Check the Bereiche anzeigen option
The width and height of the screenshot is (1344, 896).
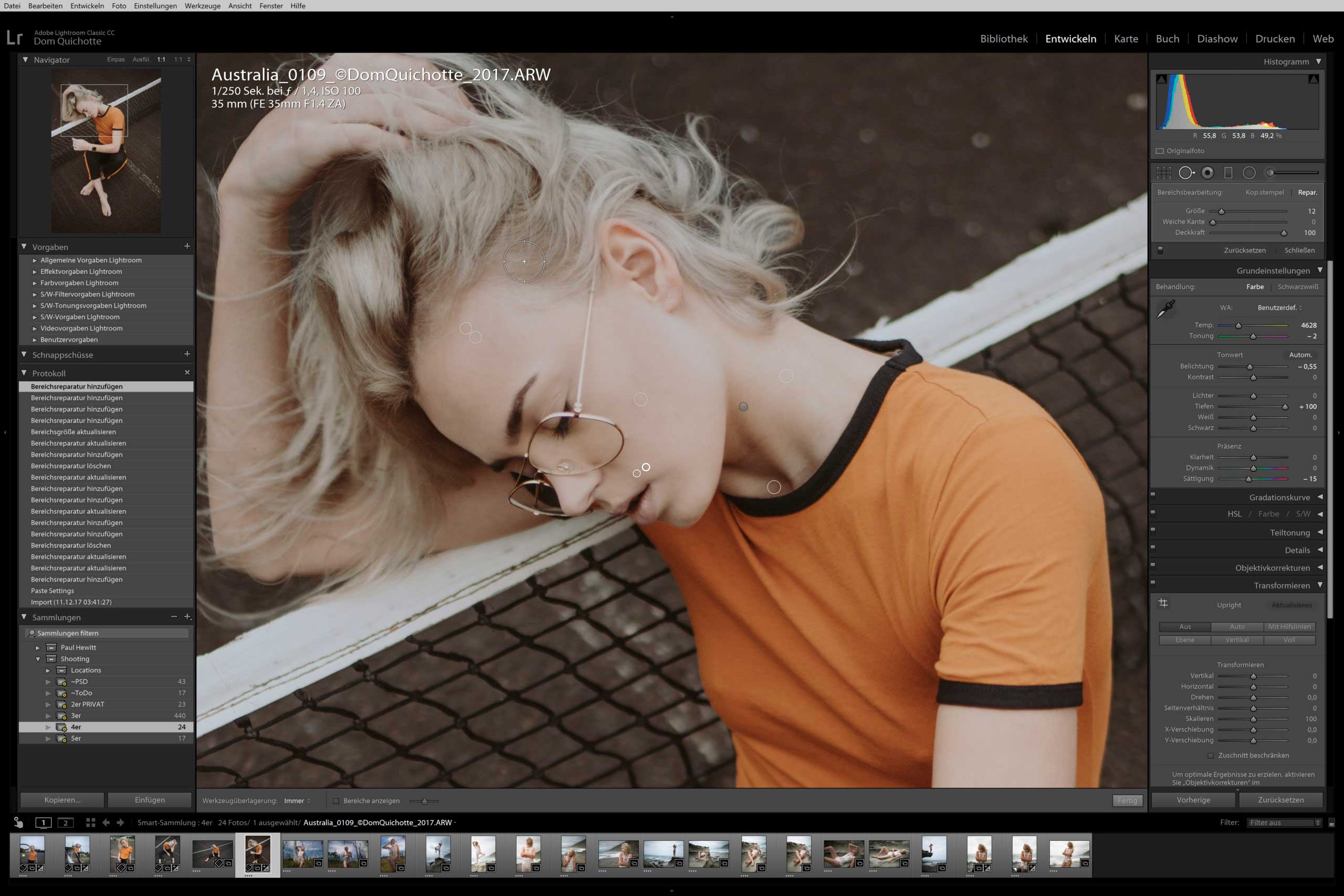pos(336,801)
